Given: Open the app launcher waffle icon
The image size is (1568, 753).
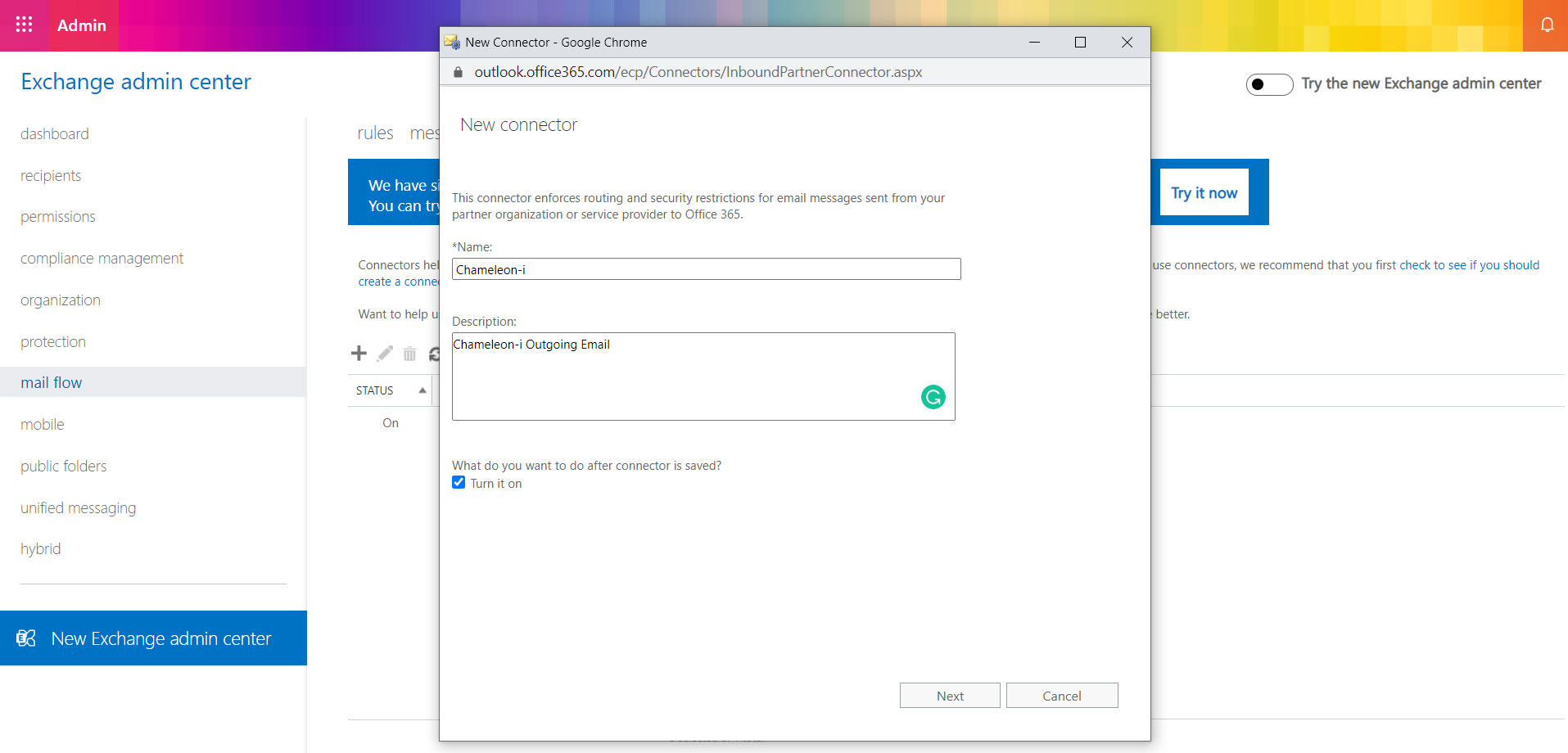Looking at the screenshot, I should (25, 25).
